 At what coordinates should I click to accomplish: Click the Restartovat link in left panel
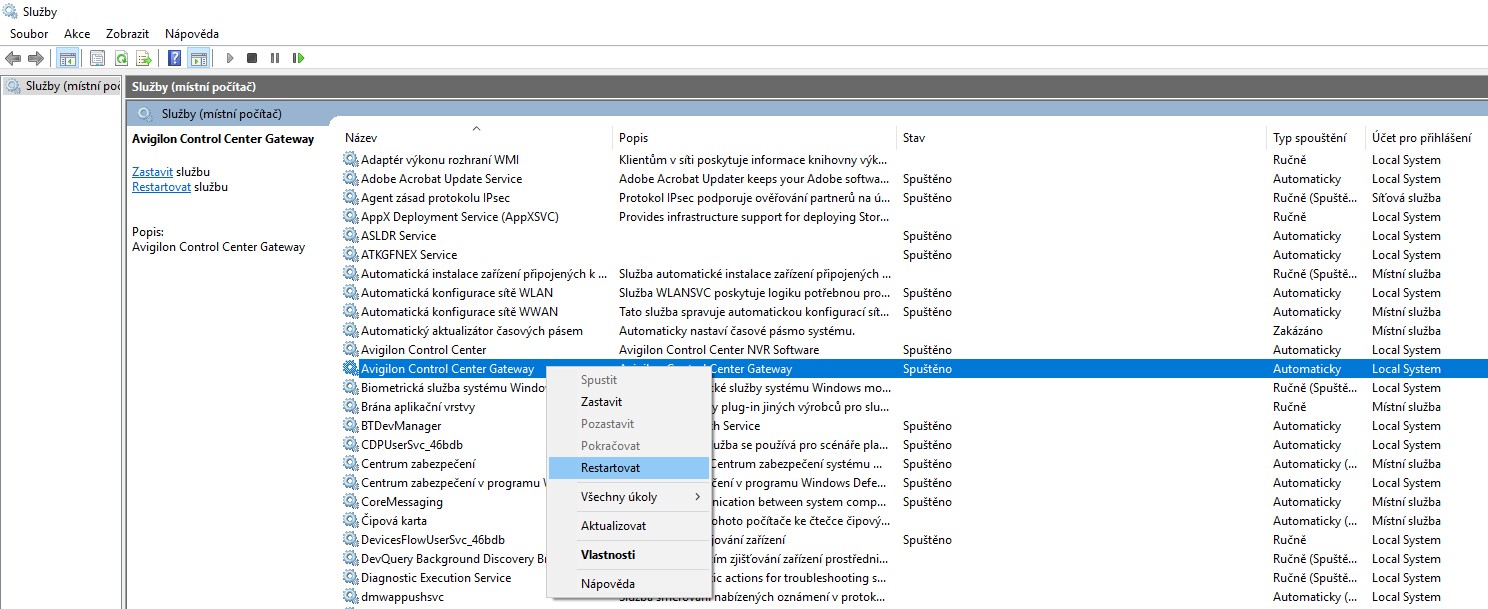[x=161, y=187]
